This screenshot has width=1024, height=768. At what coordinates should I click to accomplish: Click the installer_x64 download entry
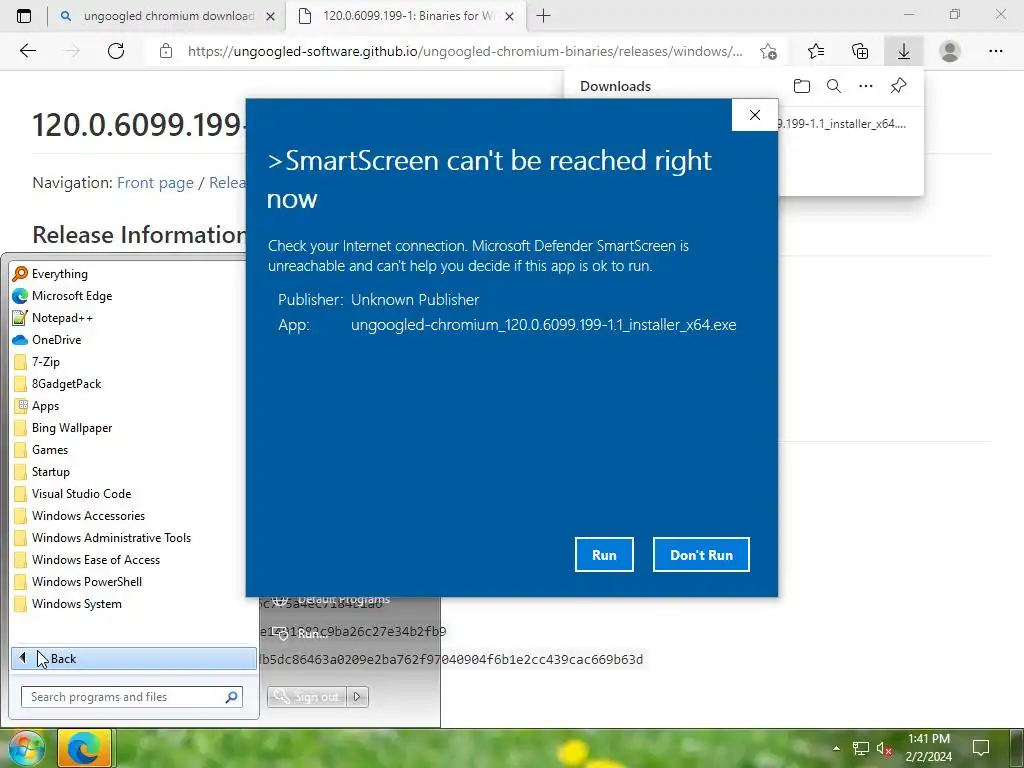point(842,123)
